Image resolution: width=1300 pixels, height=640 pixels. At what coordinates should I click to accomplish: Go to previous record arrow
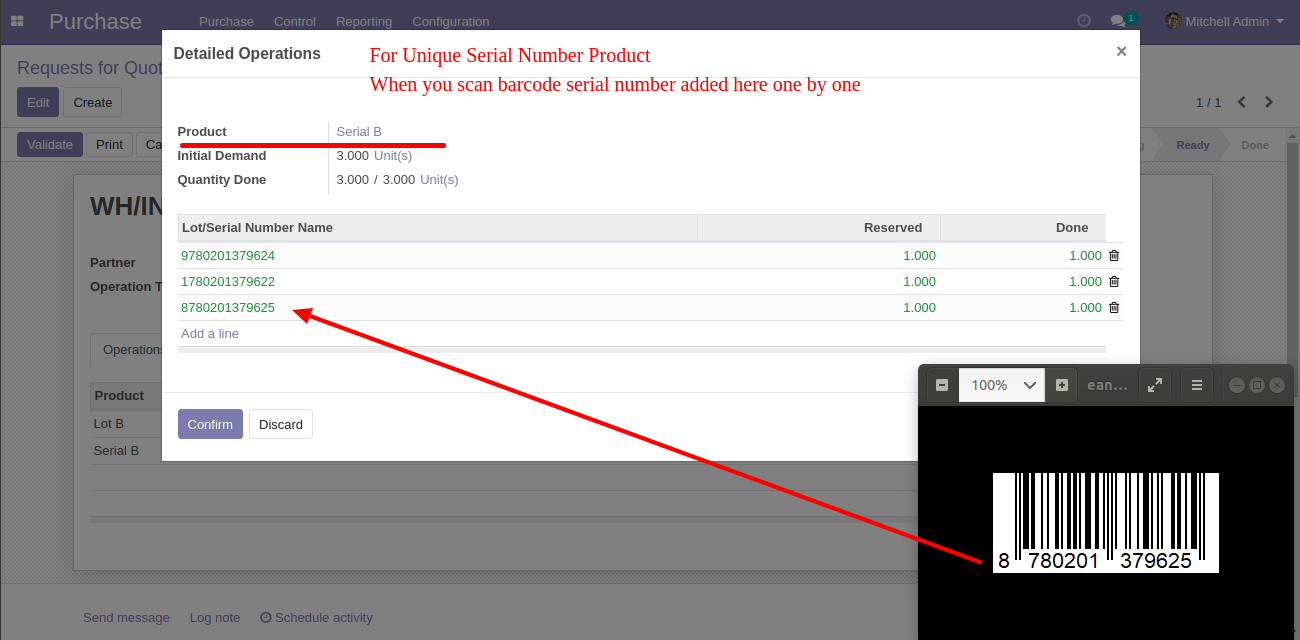coord(1242,102)
